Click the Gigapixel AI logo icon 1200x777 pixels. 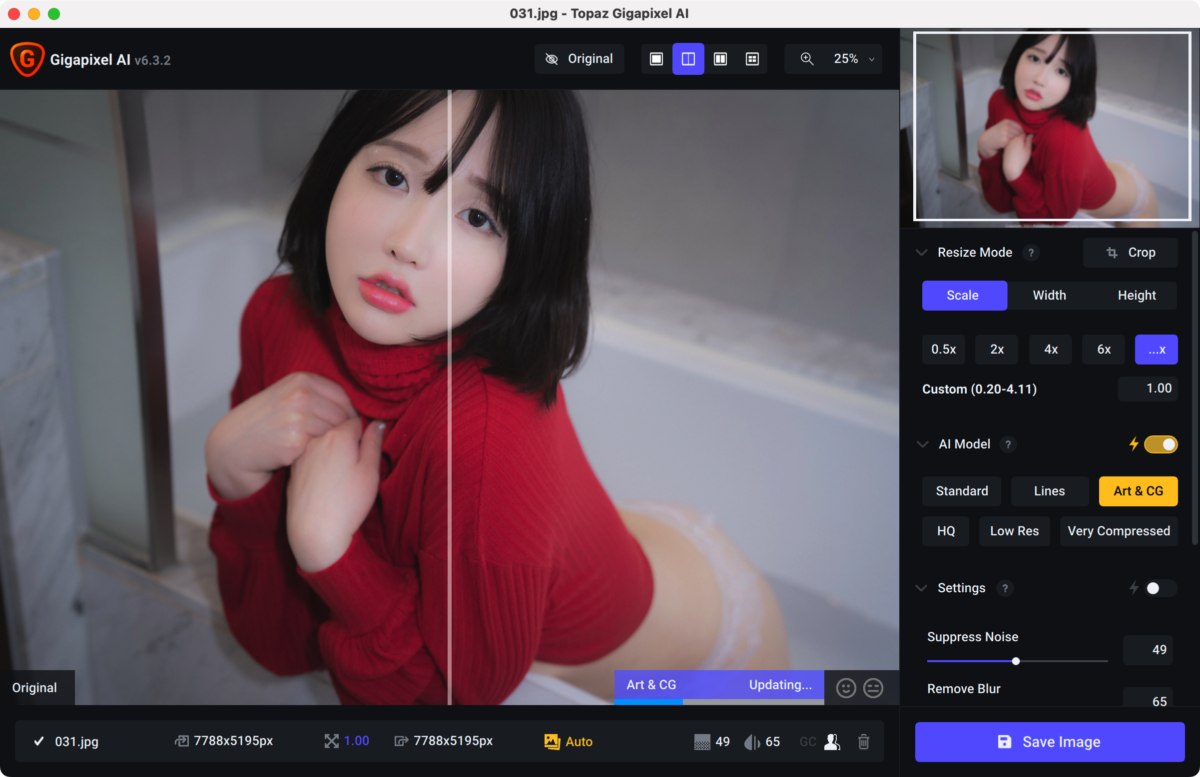click(x=26, y=59)
